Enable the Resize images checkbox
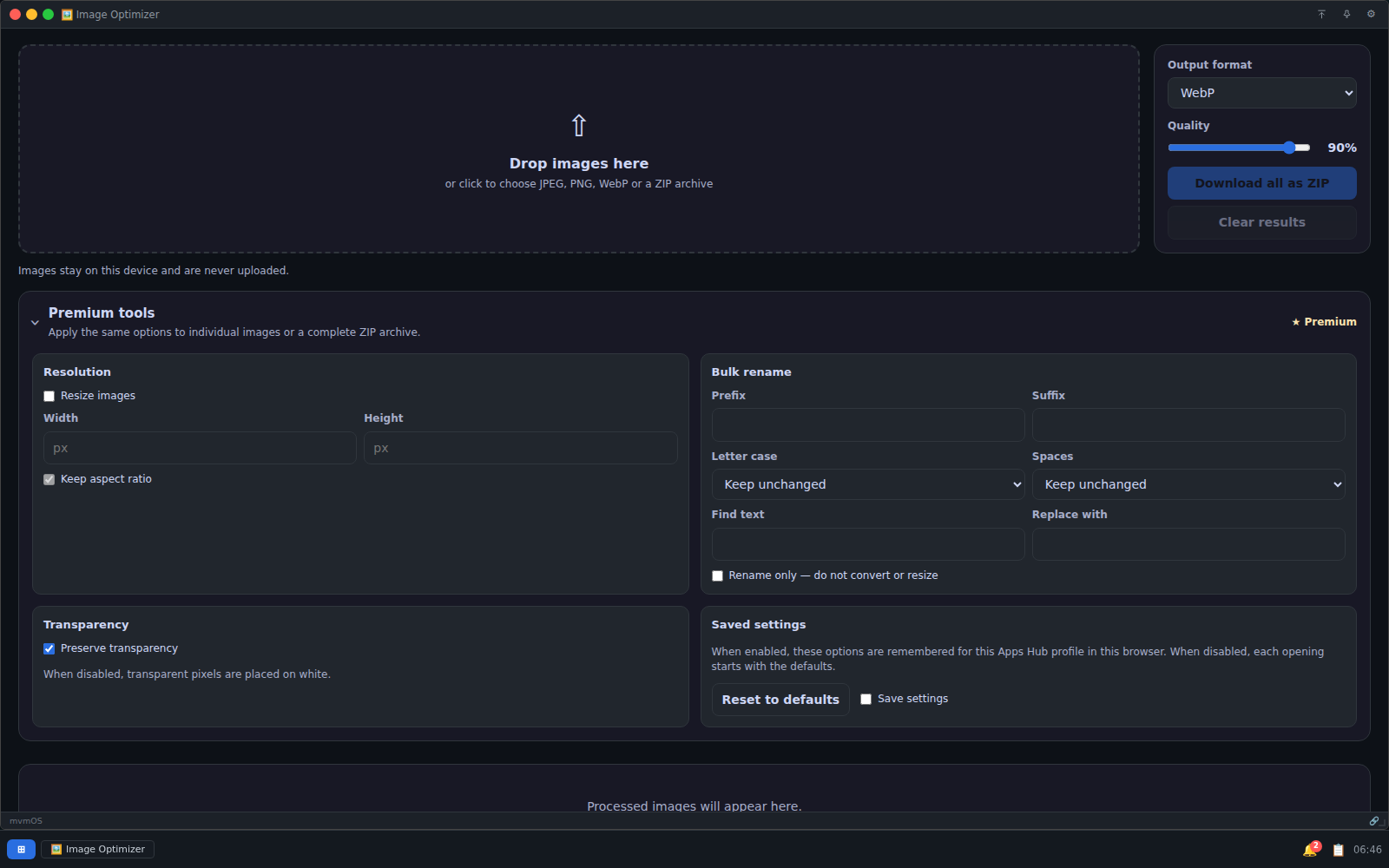Image resolution: width=1389 pixels, height=868 pixels. (x=49, y=396)
